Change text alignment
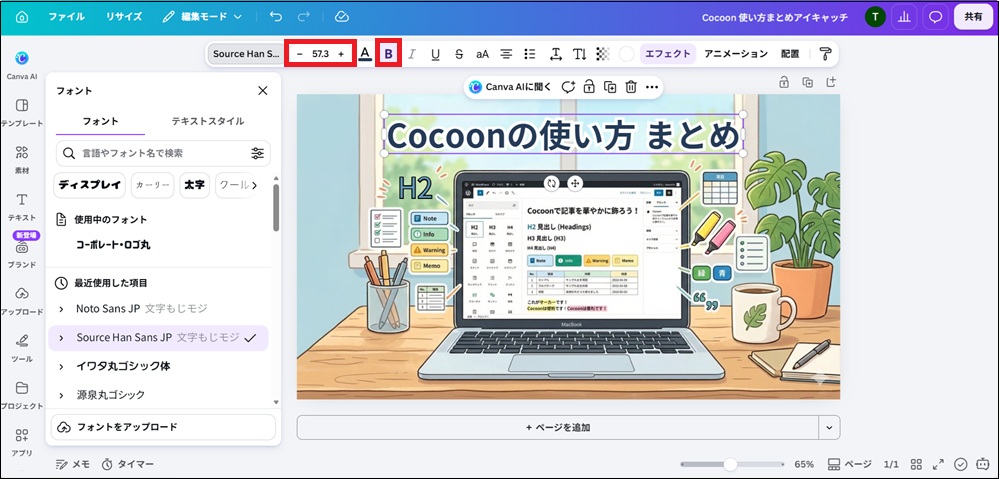 tap(506, 54)
